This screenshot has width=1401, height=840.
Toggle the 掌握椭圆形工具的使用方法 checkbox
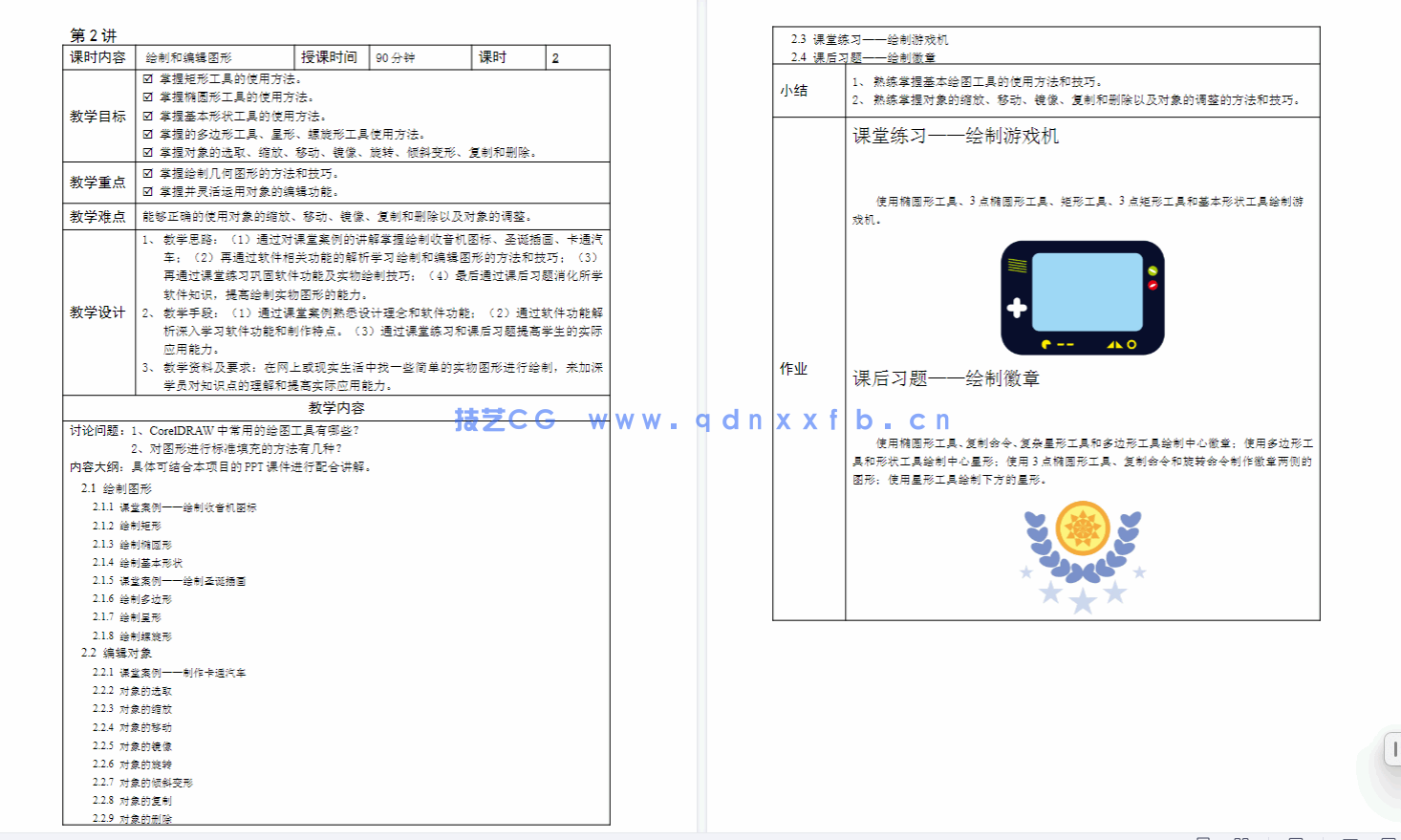pyautogui.click(x=146, y=97)
